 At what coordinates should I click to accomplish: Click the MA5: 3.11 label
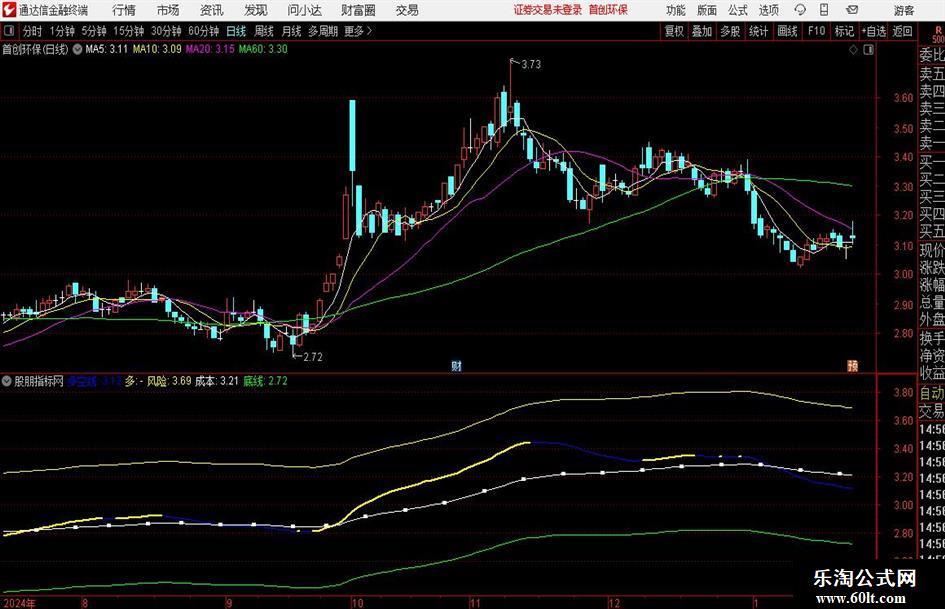click(107, 49)
